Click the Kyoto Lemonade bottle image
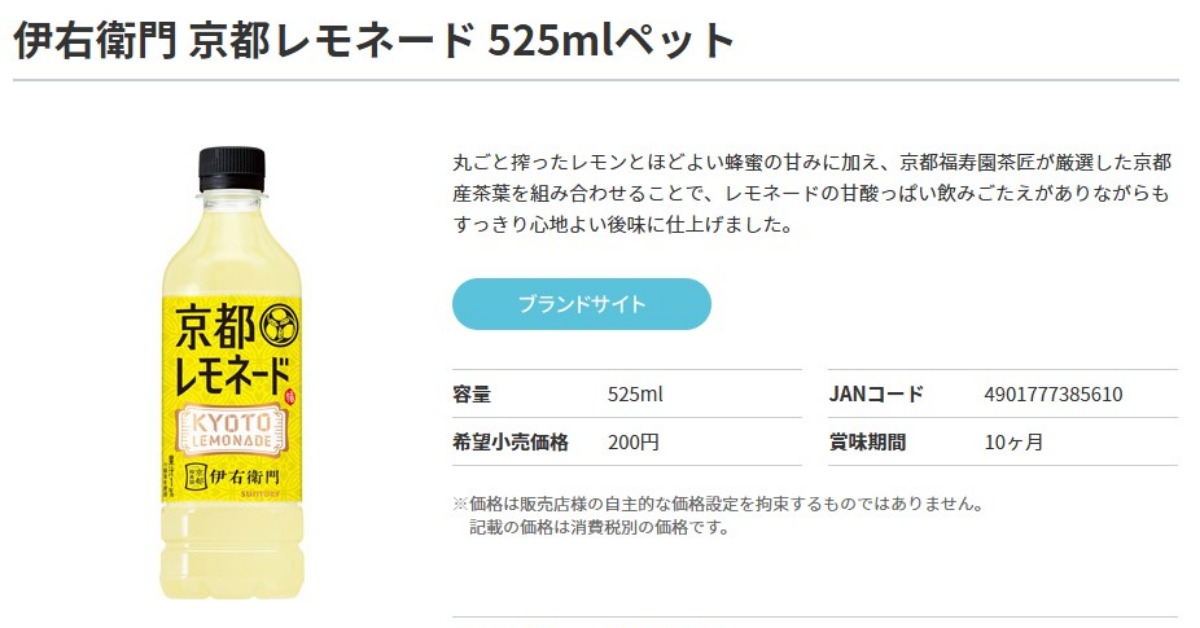 (x=232, y=372)
